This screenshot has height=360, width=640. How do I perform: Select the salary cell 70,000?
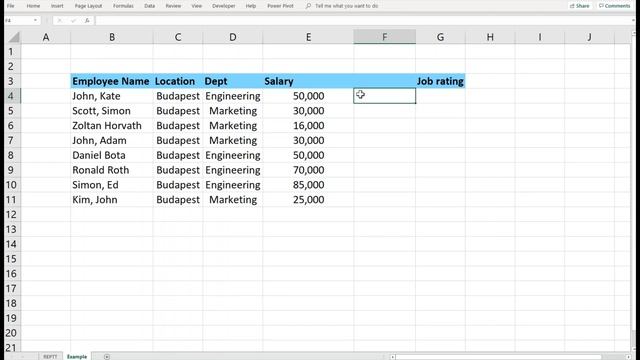coord(308,170)
